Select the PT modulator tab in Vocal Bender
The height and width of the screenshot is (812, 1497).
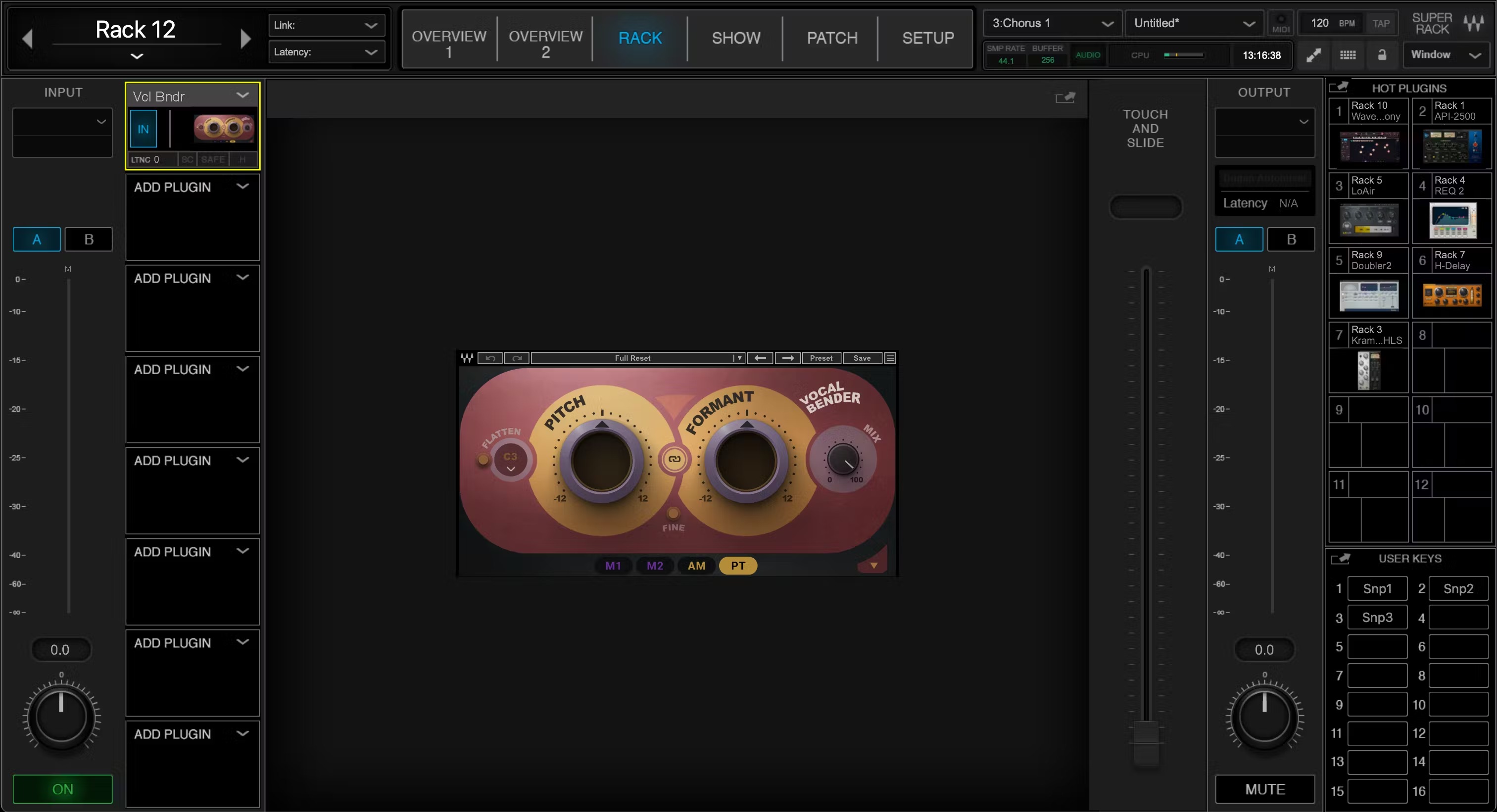[737, 566]
